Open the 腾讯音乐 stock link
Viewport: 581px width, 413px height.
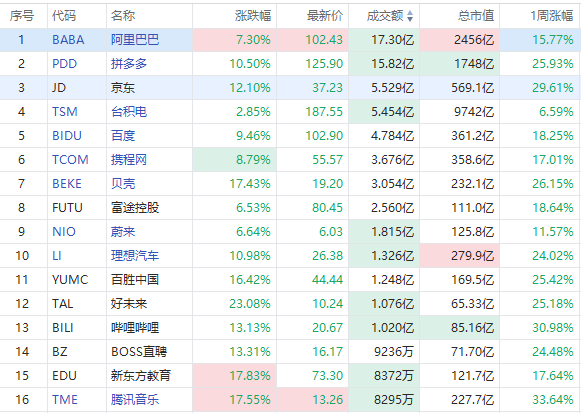135,400
